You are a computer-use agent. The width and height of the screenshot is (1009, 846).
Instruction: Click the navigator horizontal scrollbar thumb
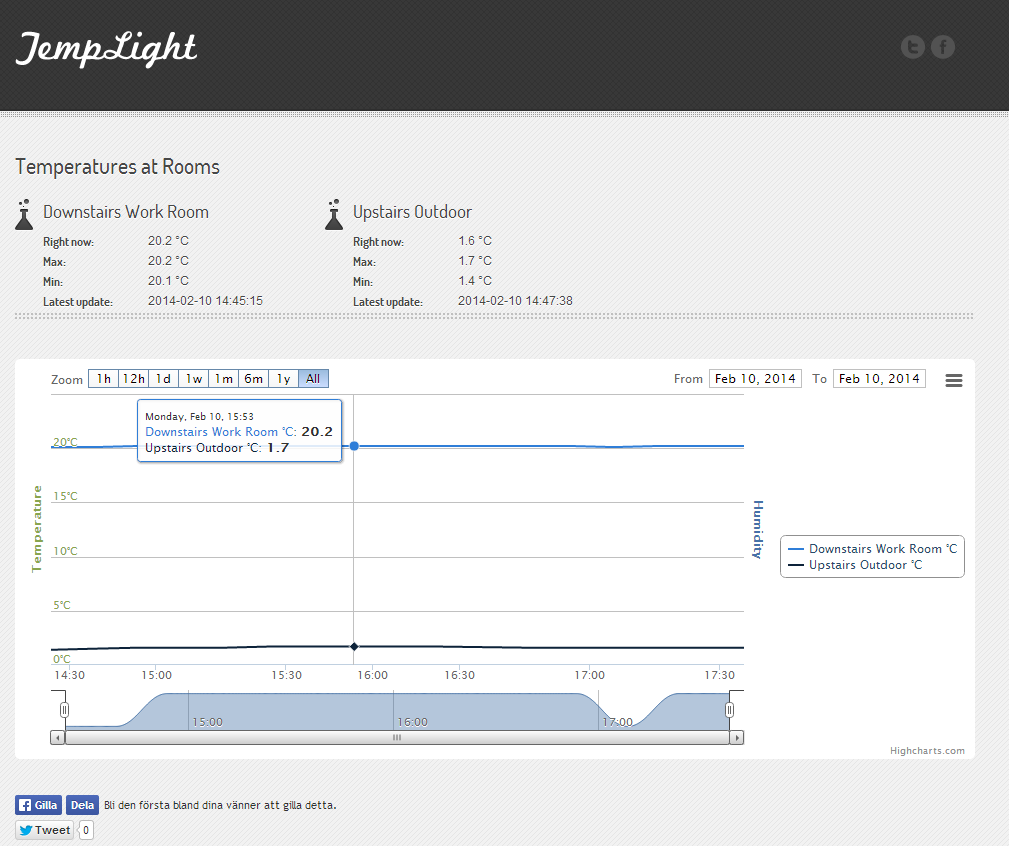pyautogui.click(x=397, y=738)
